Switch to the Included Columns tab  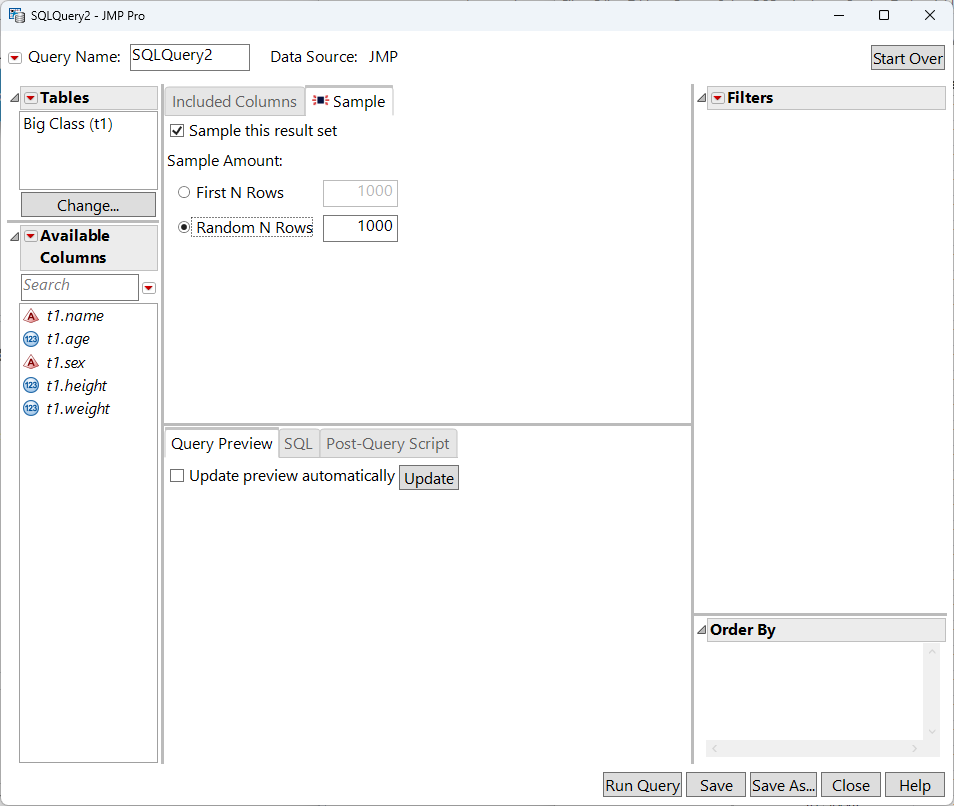[x=233, y=101]
